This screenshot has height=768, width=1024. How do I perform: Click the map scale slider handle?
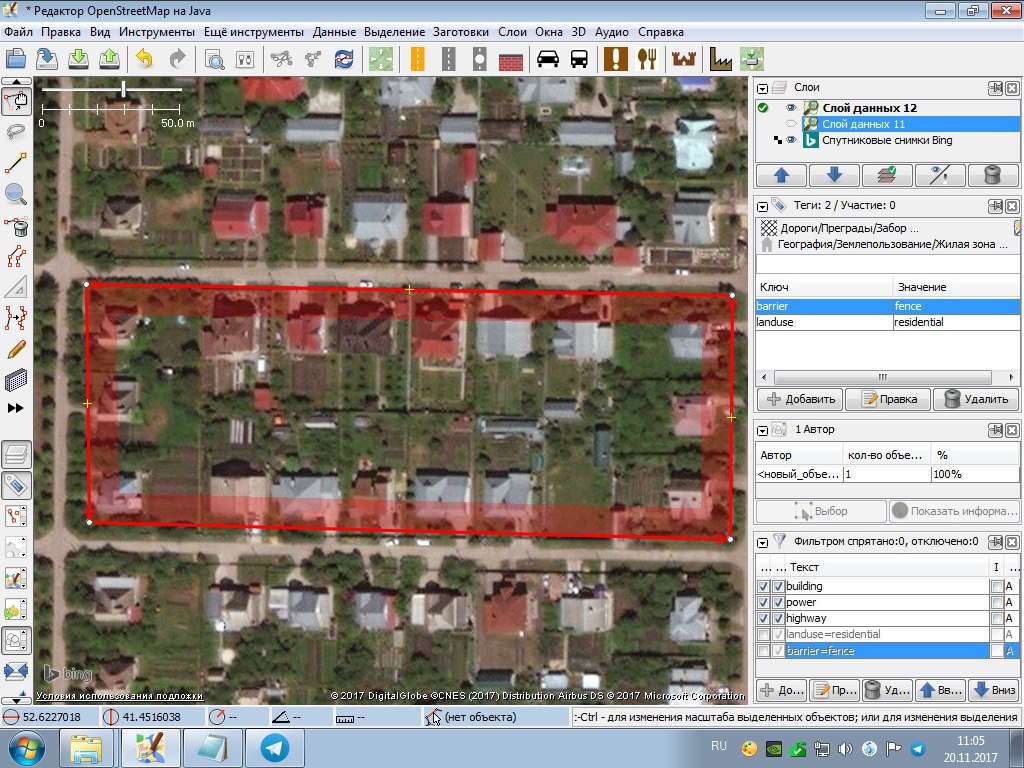[124, 90]
